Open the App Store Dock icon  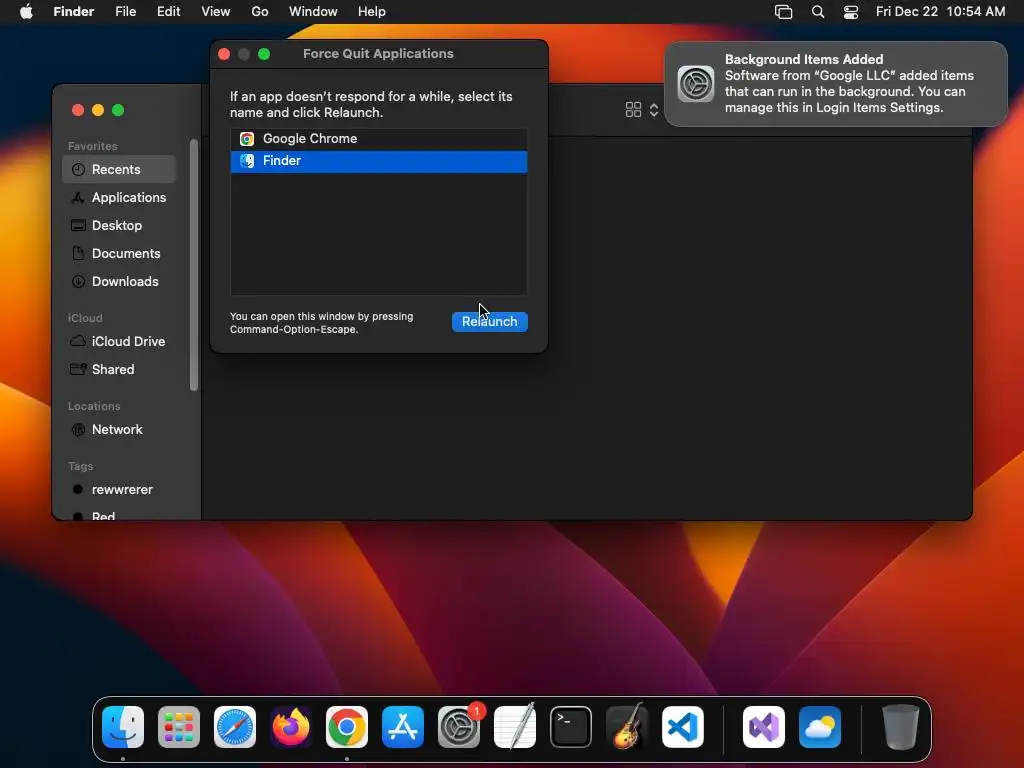[403, 727]
